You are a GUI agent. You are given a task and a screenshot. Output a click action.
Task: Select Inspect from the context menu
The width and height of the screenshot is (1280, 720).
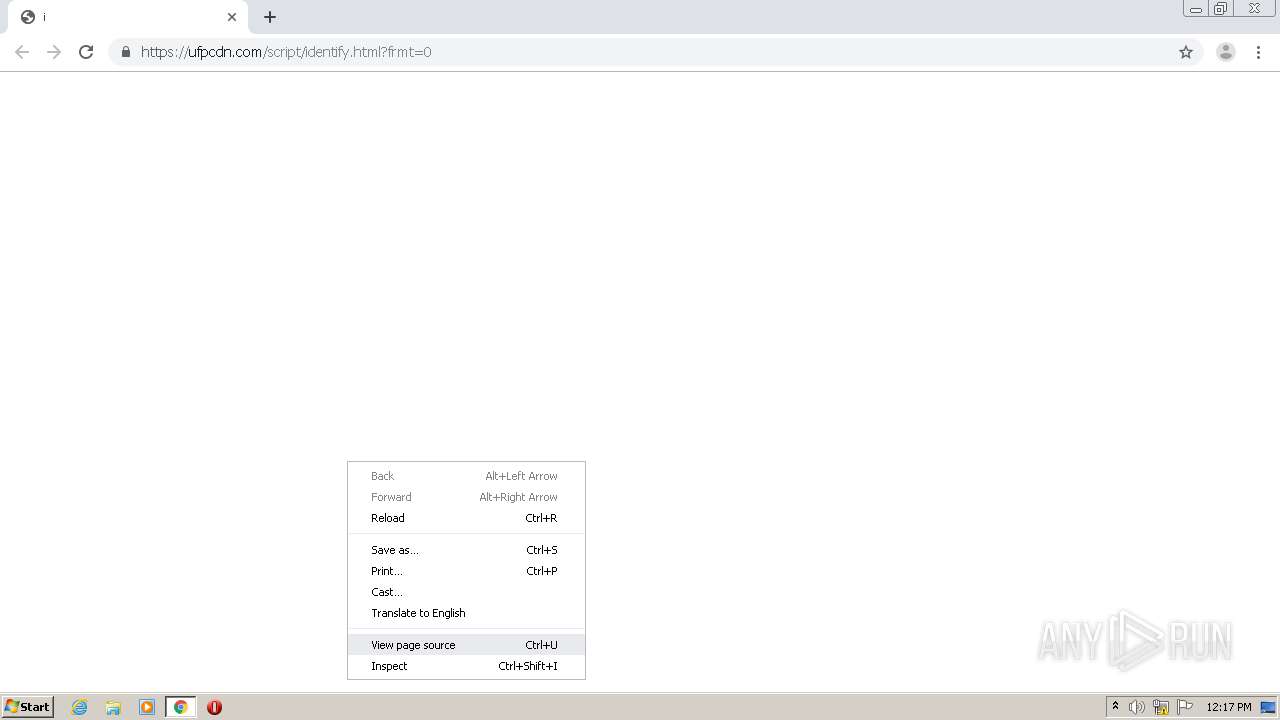click(466, 666)
